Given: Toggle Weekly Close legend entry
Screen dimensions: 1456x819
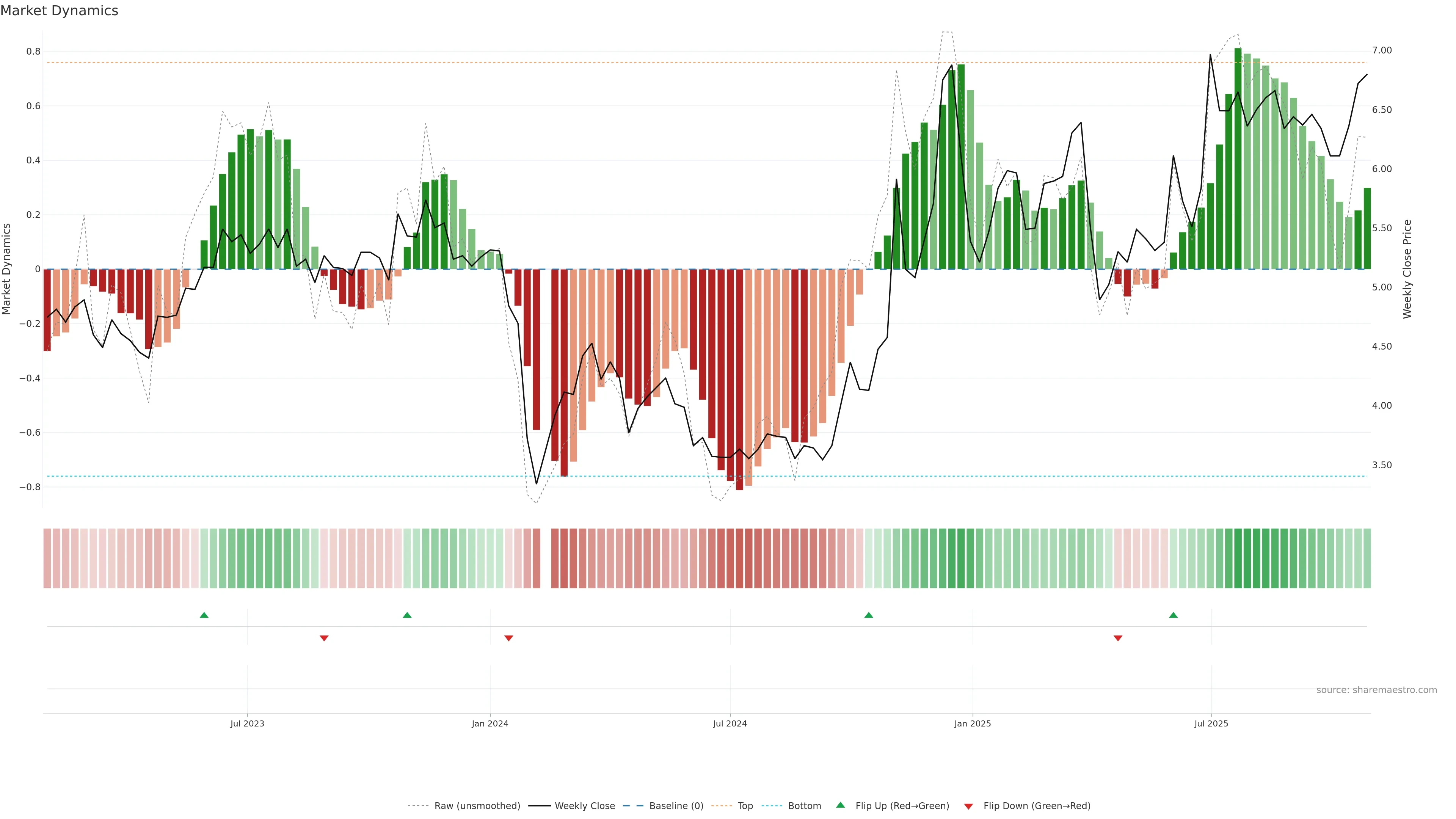Looking at the screenshot, I should coord(584,806).
